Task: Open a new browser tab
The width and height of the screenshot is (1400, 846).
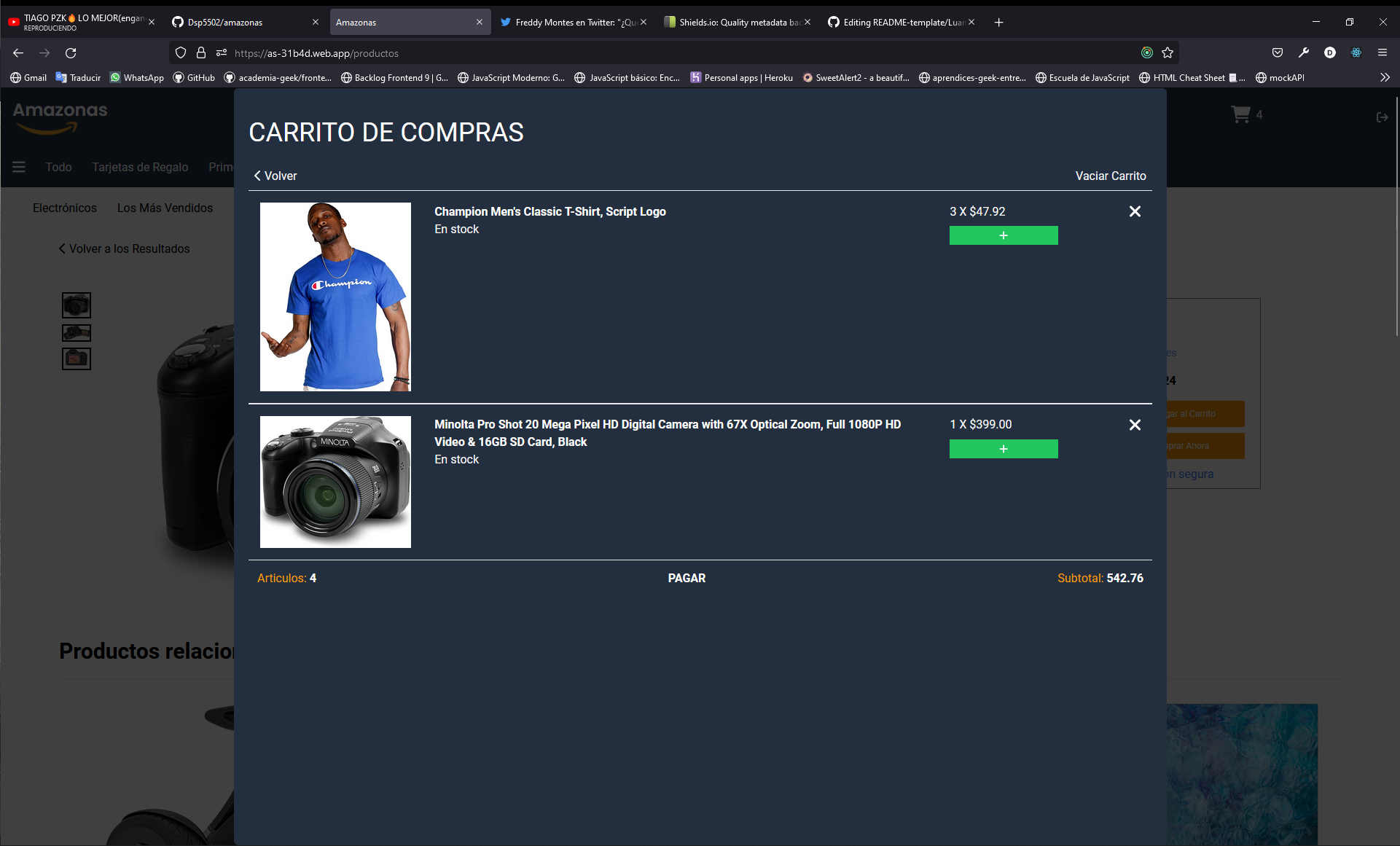Action: 998,23
